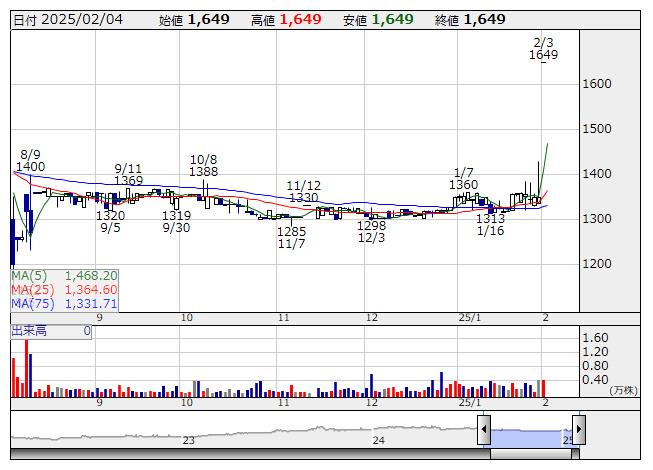
Task: Click the 10/8 1388 price annotation
Action: click(x=203, y=165)
